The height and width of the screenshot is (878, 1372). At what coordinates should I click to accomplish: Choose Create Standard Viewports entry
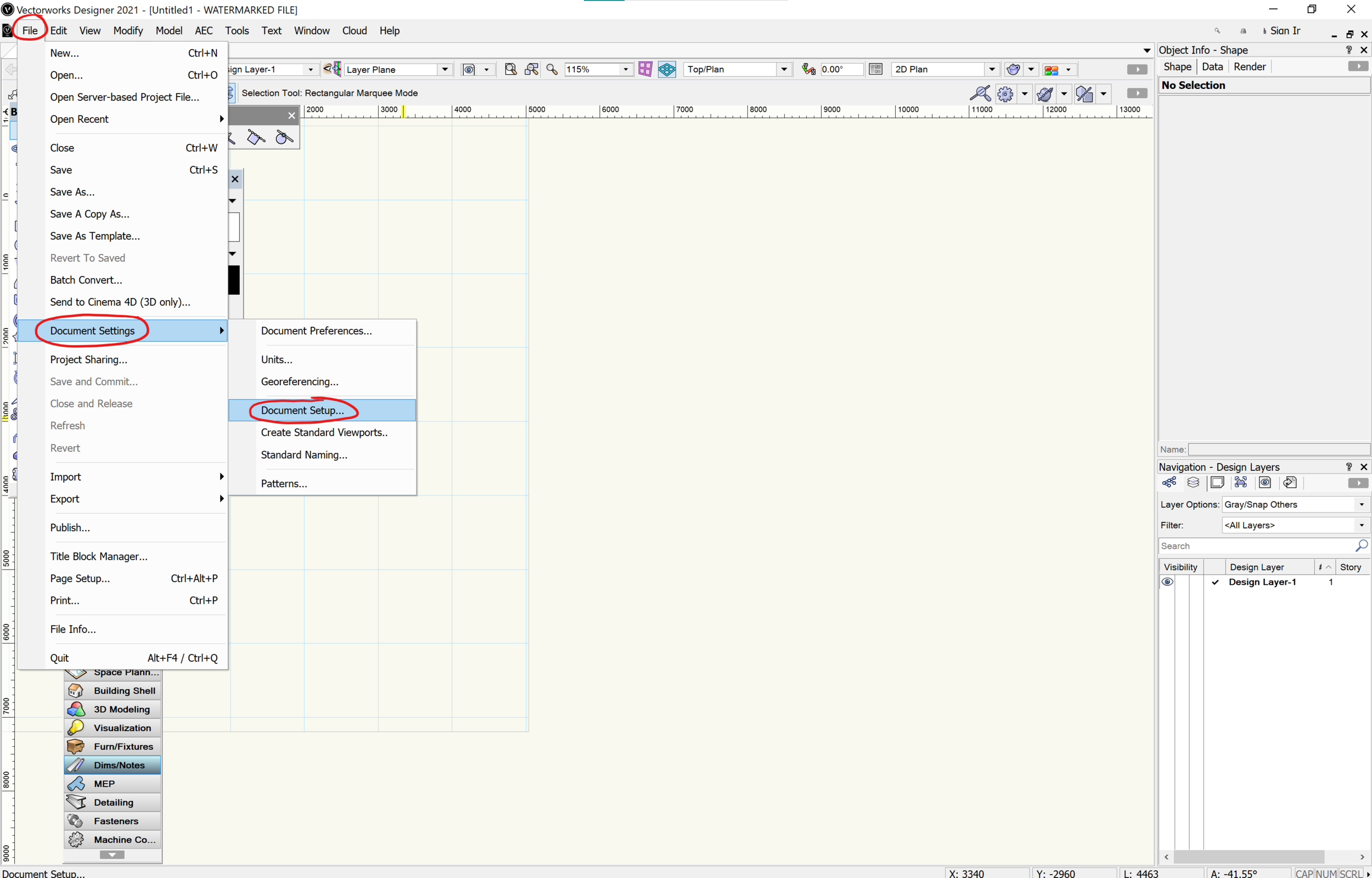click(x=322, y=432)
